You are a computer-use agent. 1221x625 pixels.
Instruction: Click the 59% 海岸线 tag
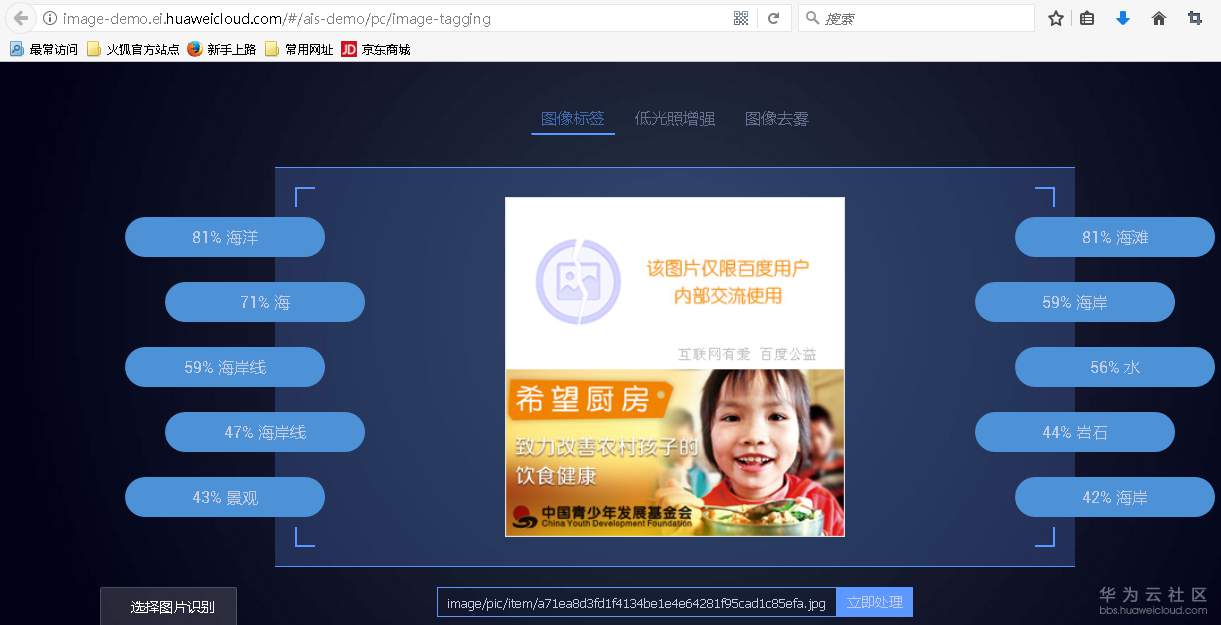coord(225,367)
